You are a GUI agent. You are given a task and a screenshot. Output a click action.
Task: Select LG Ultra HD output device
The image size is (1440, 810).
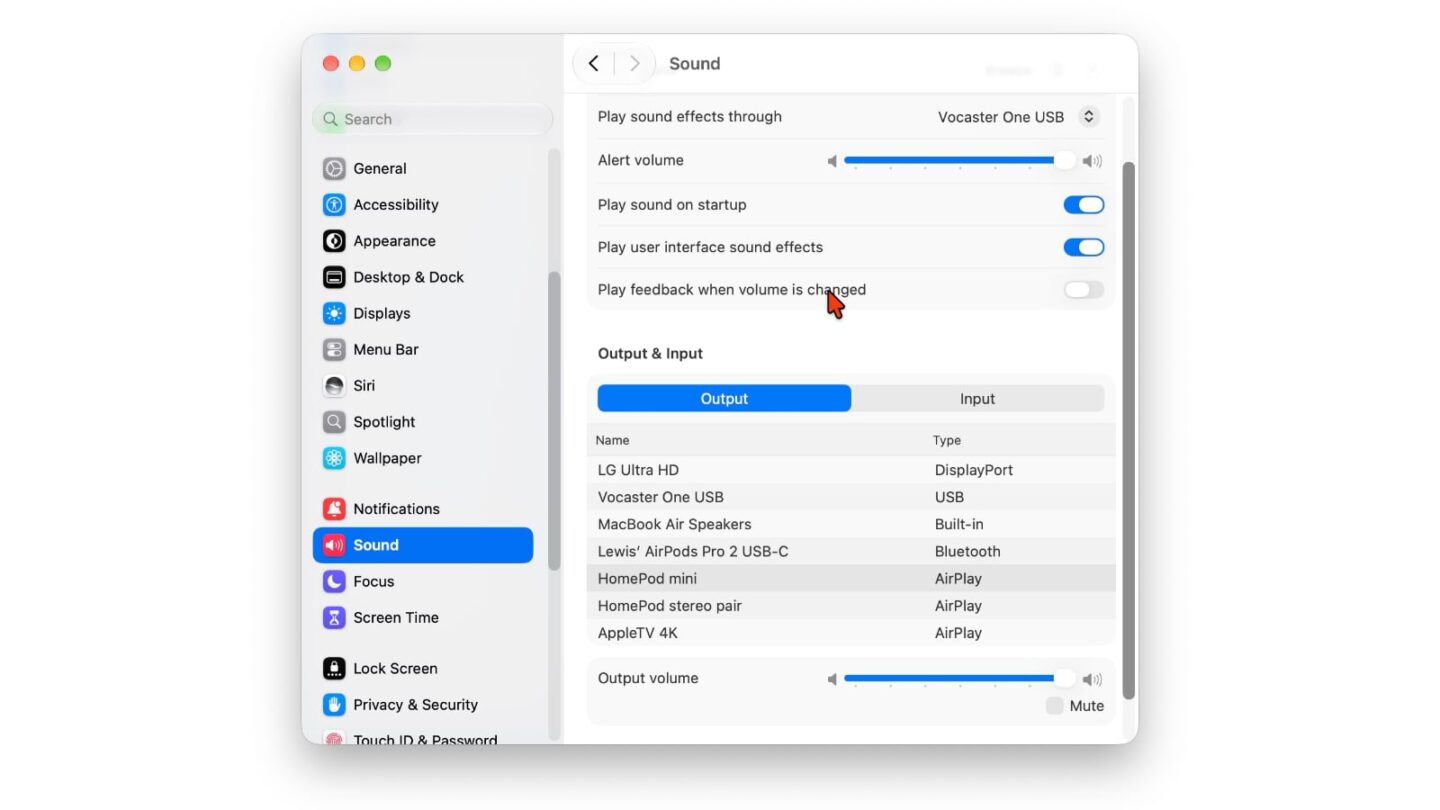click(x=851, y=470)
